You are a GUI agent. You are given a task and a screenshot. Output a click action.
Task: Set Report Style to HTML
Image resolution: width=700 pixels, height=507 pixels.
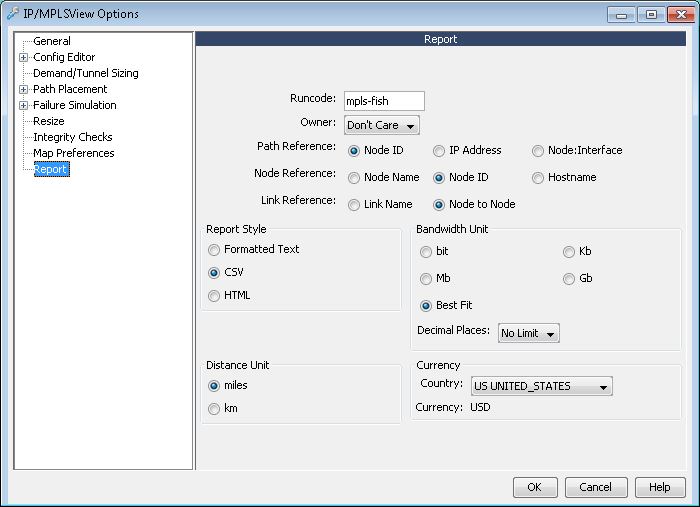214,296
